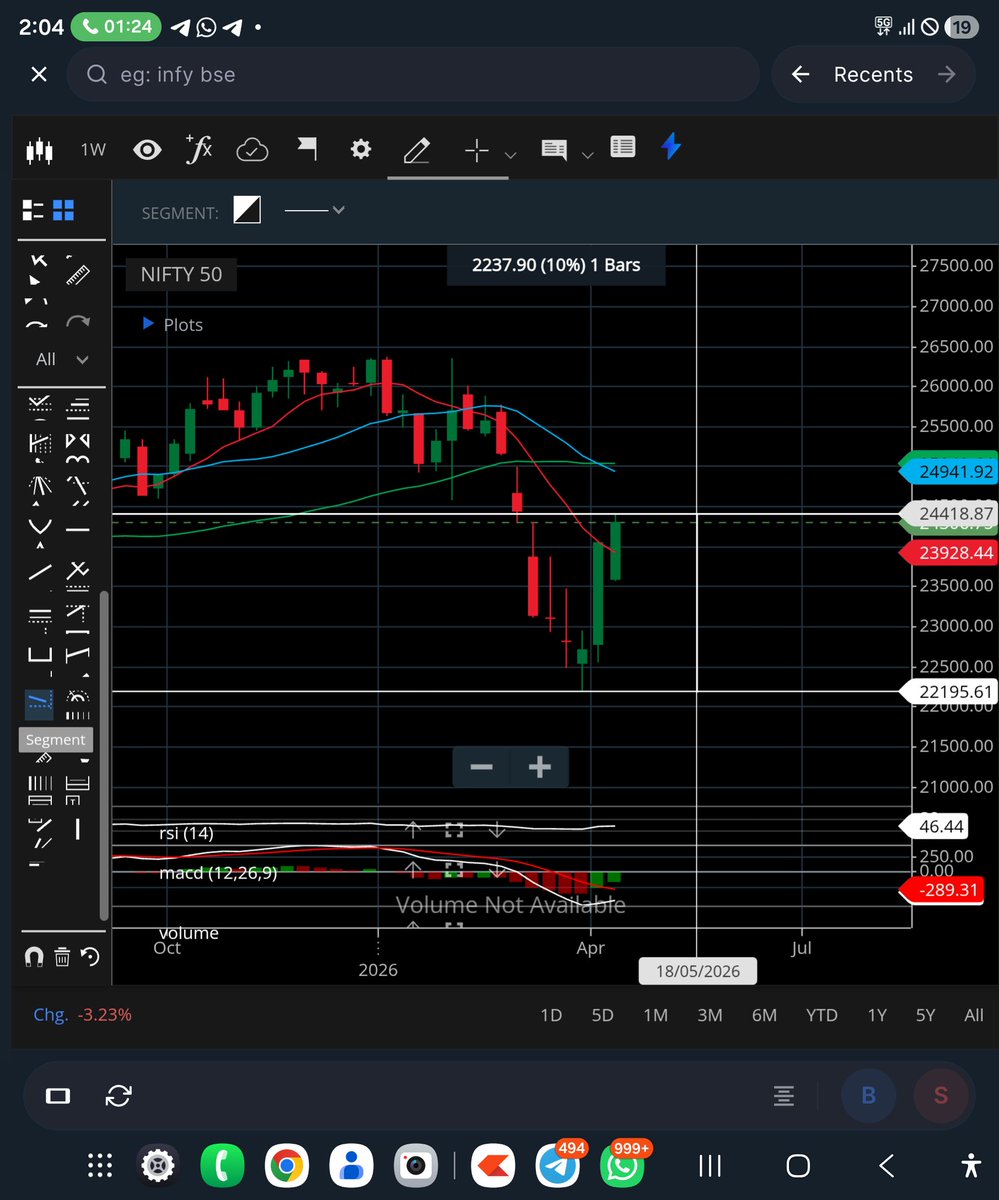Select the ruler measure tool

point(77,272)
